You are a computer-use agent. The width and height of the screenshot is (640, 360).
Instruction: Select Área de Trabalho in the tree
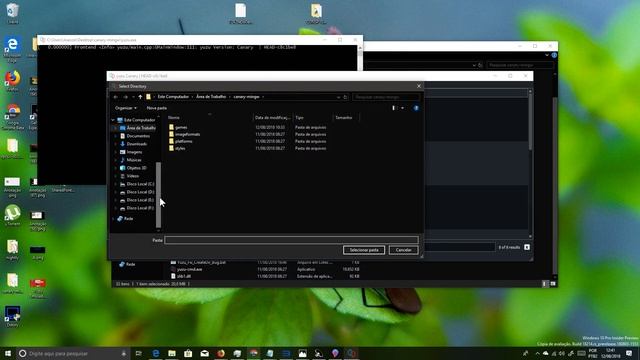click(140, 128)
